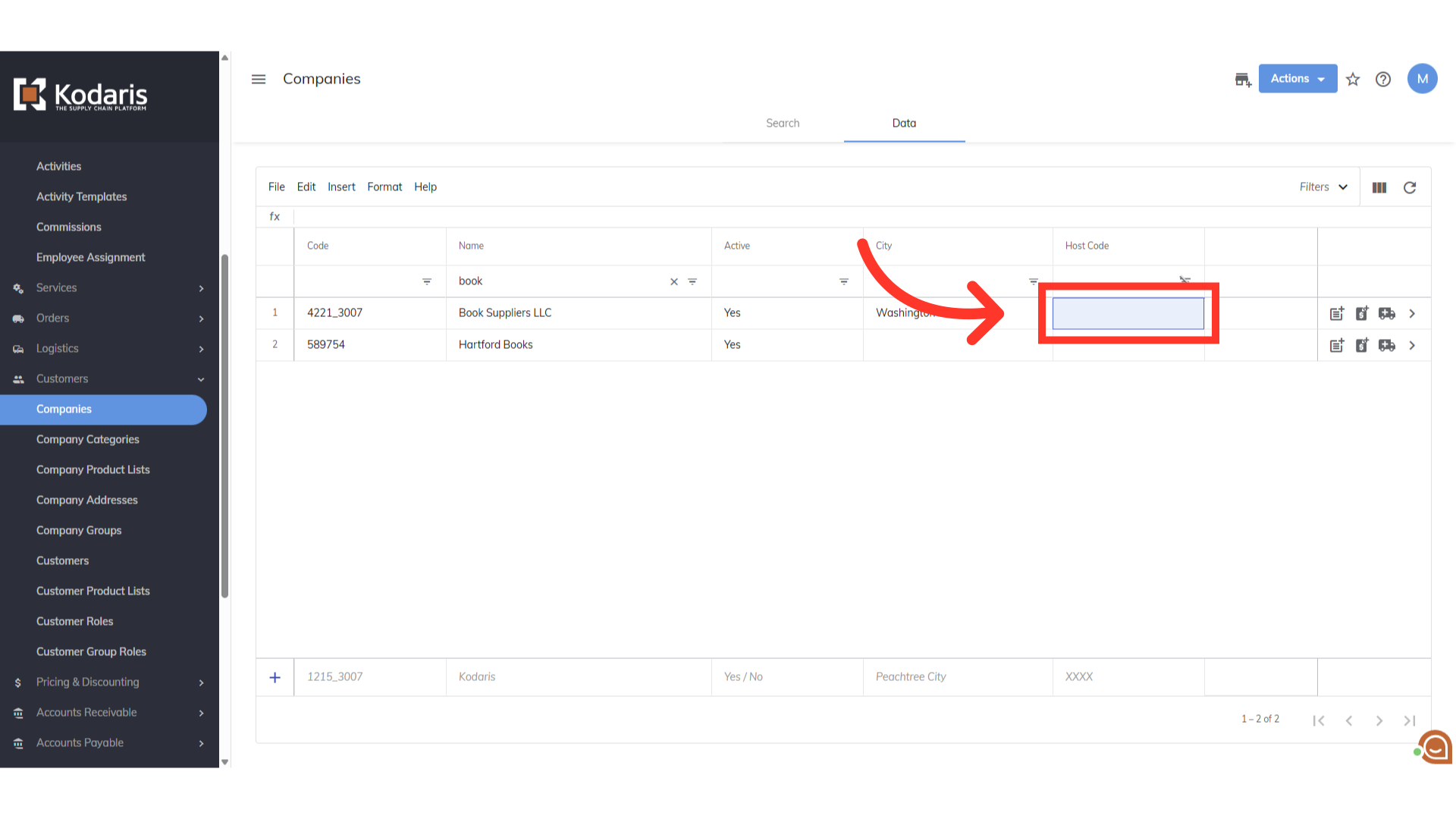Open Company Addresses in the sidebar

point(87,500)
